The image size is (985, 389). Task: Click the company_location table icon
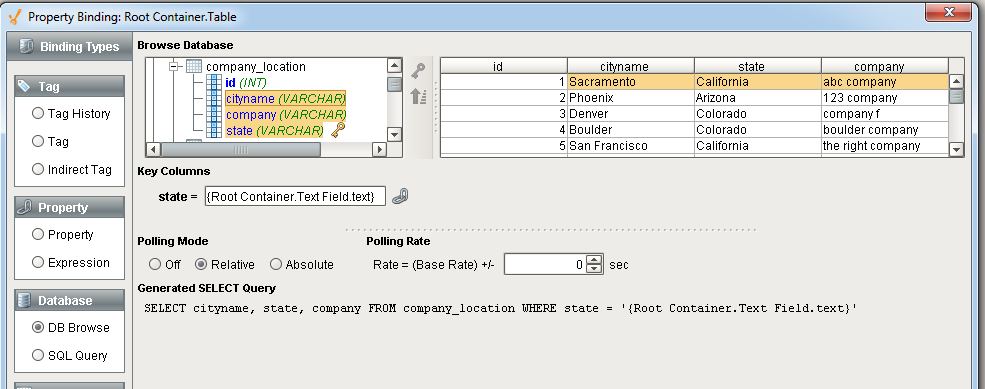point(194,67)
